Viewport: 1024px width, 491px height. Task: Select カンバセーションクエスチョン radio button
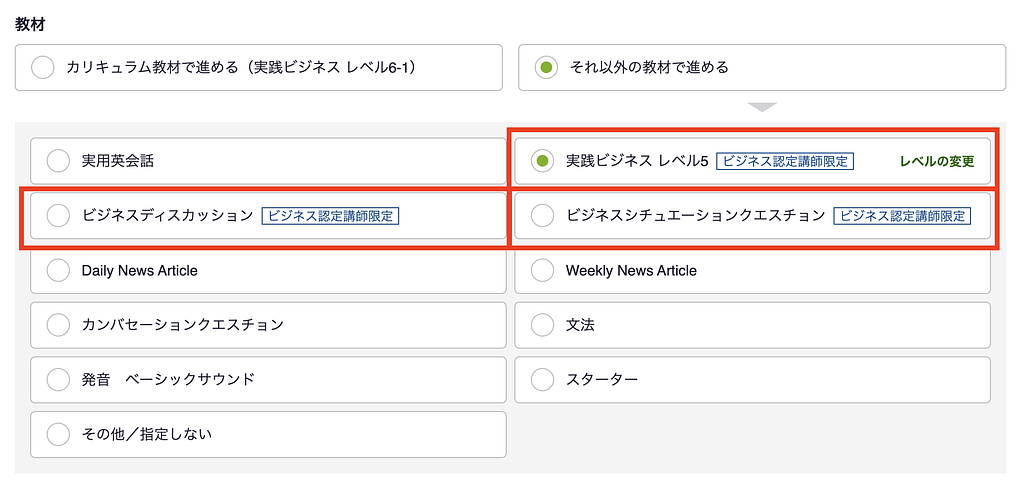click(58, 325)
